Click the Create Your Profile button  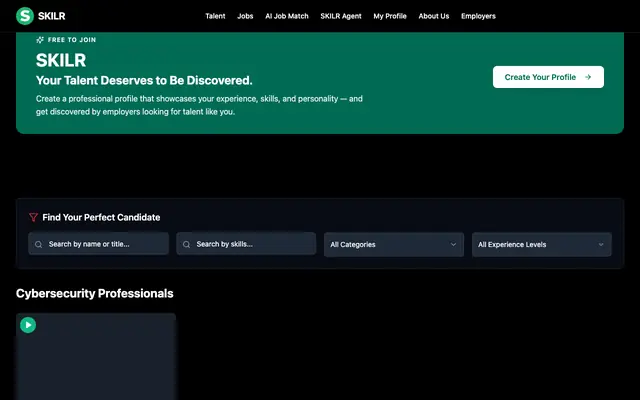point(548,77)
